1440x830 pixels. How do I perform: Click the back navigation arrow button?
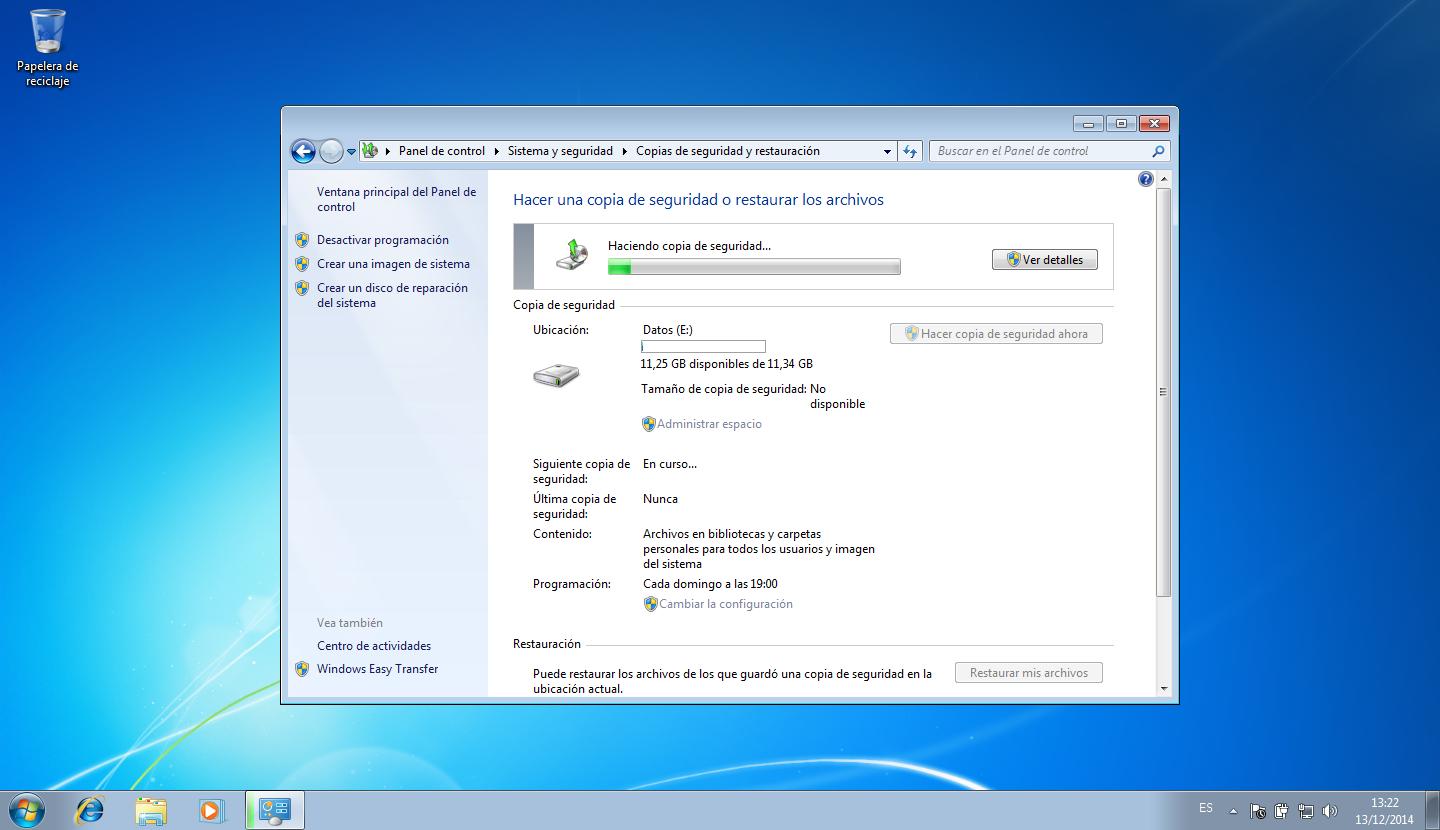(x=303, y=151)
